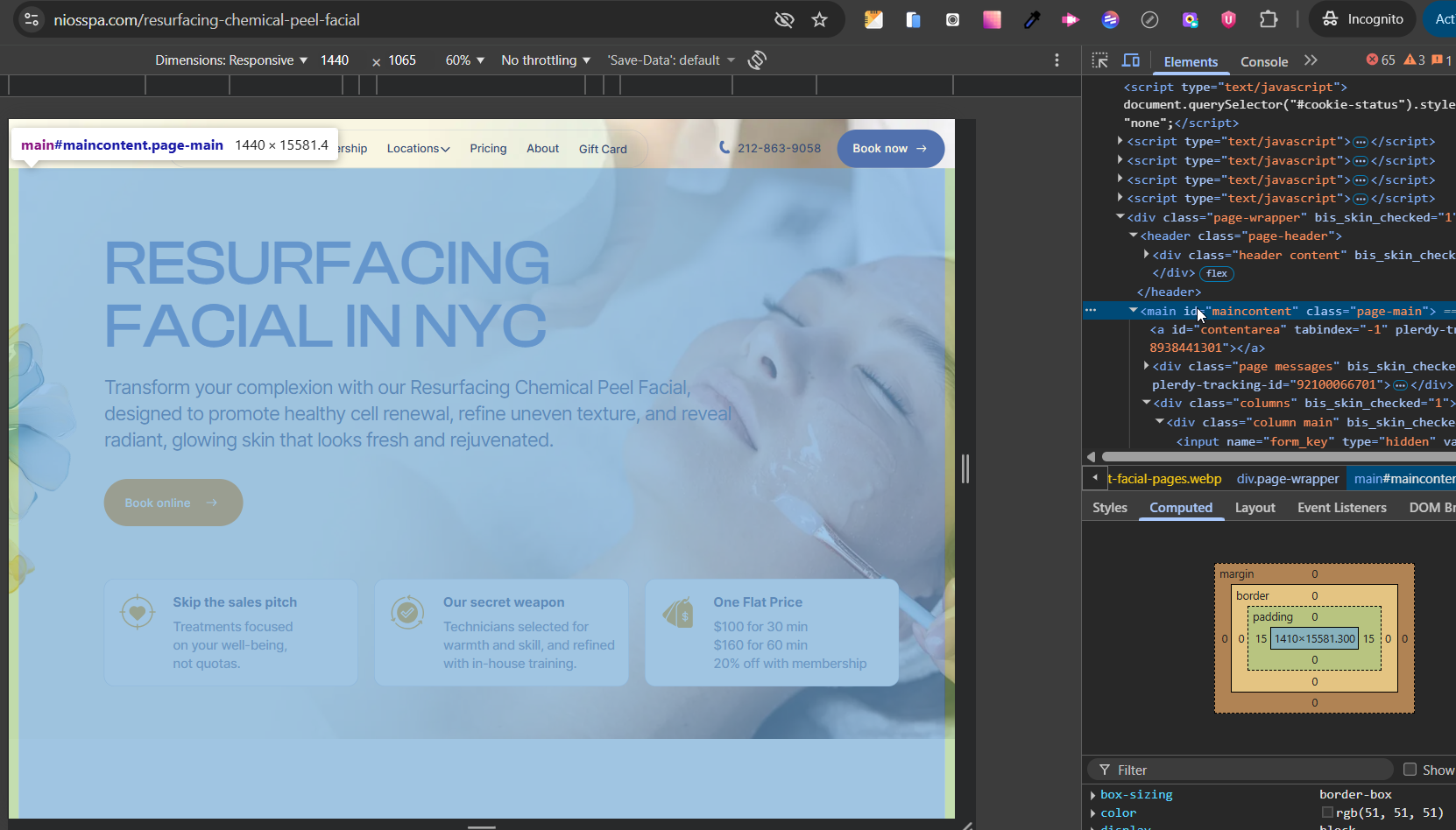Open the gray circular ruler extension

coord(1149,19)
